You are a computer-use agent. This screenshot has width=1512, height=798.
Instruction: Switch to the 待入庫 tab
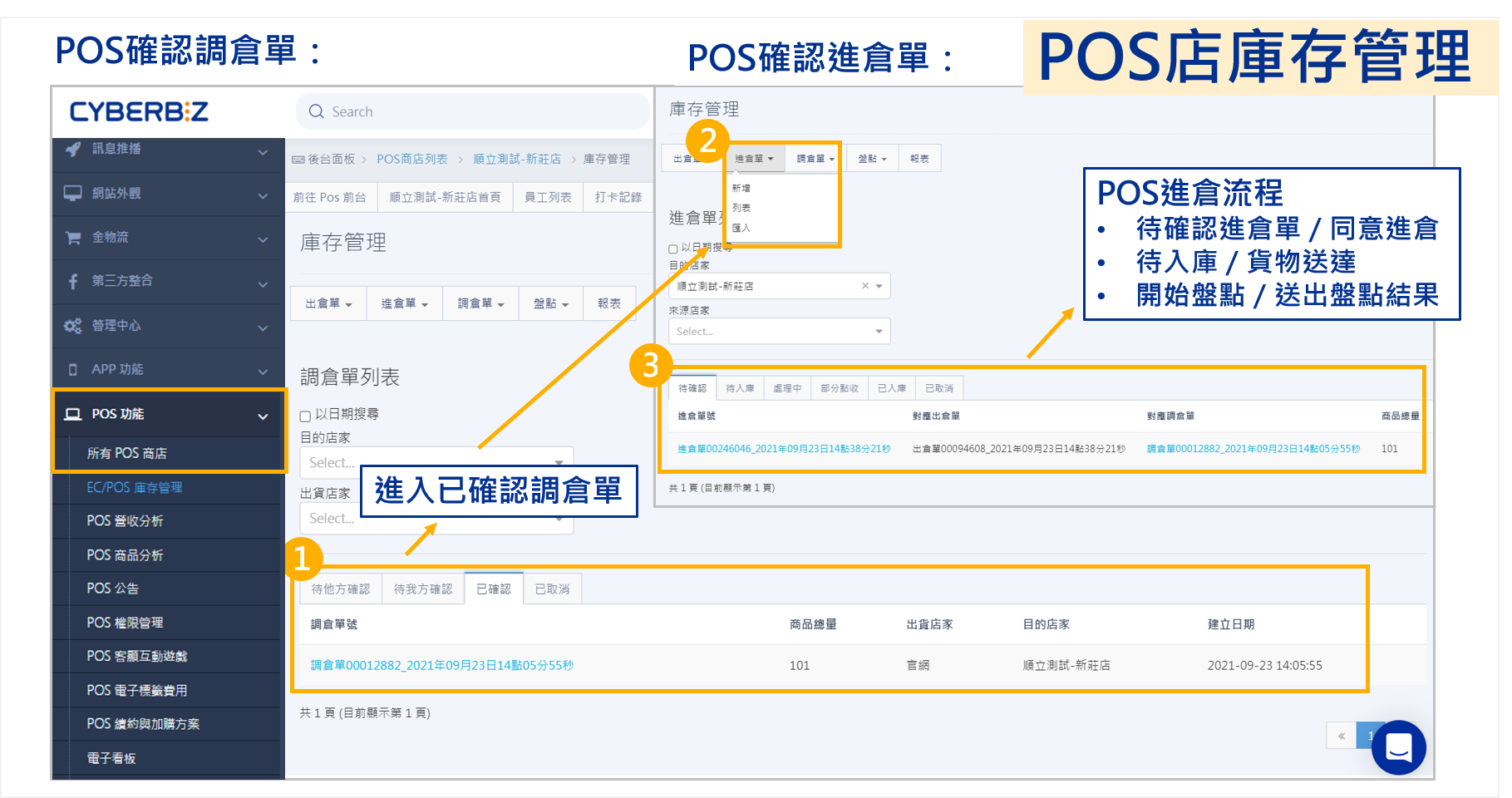(x=740, y=388)
